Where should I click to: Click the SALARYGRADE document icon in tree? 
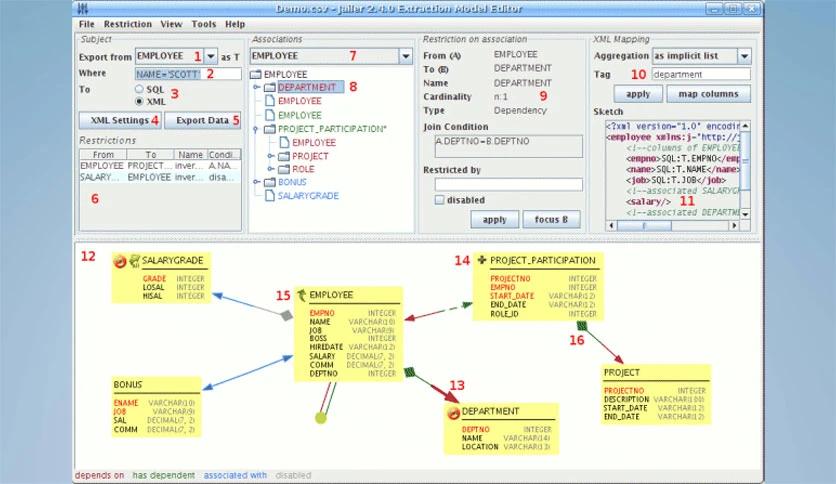pyautogui.click(x=270, y=196)
